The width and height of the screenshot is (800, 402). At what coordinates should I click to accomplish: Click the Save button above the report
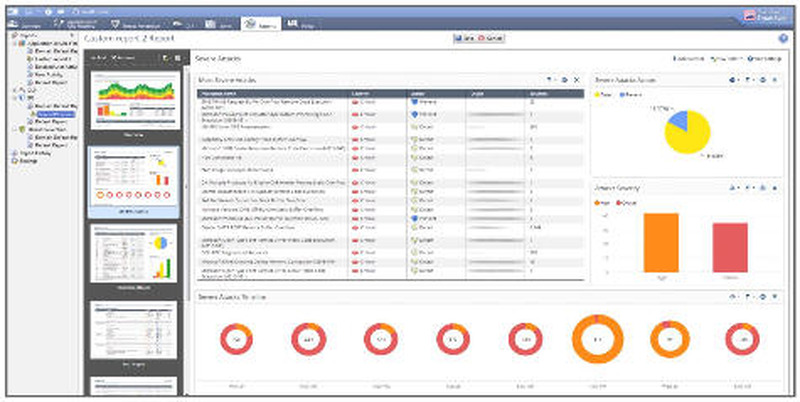pyautogui.click(x=462, y=38)
